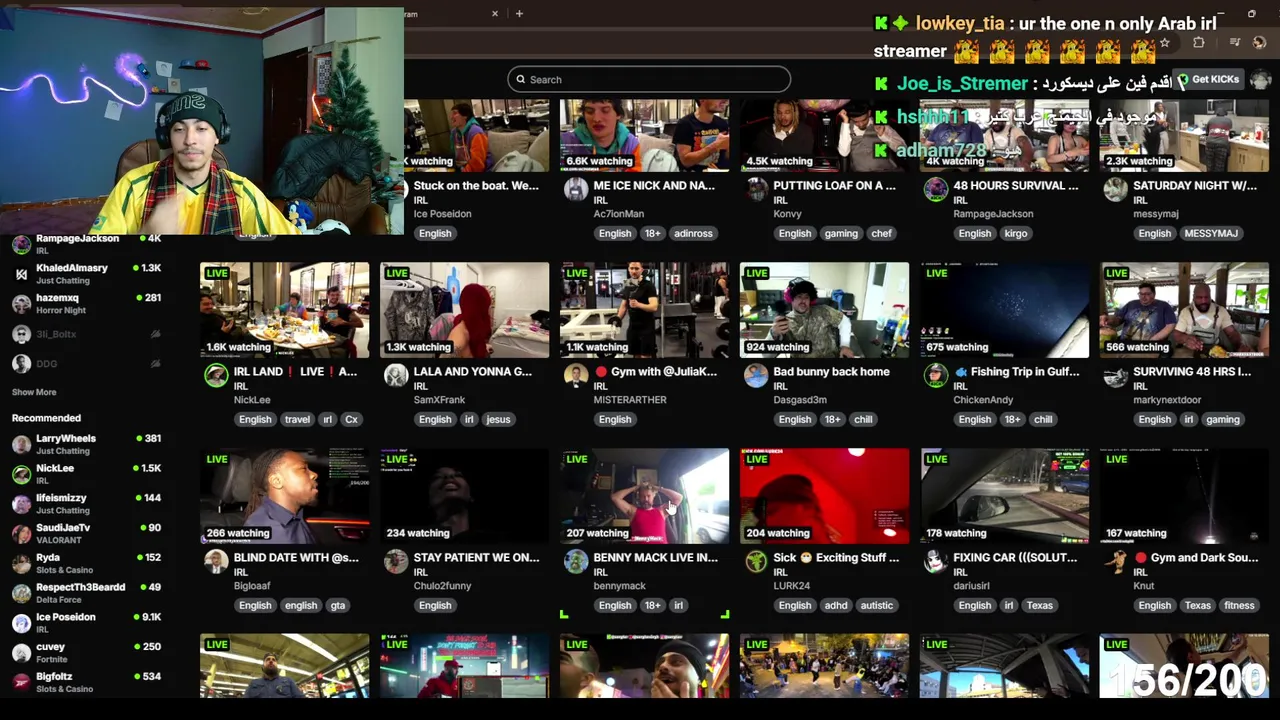
Task: Click Konvy channel avatar
Action: coord(756,189)
